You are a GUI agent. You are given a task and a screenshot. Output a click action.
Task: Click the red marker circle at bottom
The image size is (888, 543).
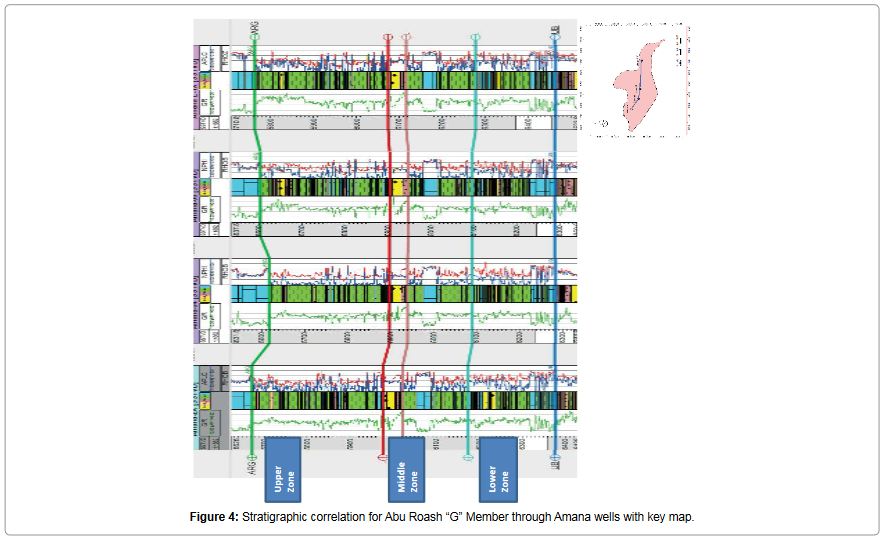[383, 458]
